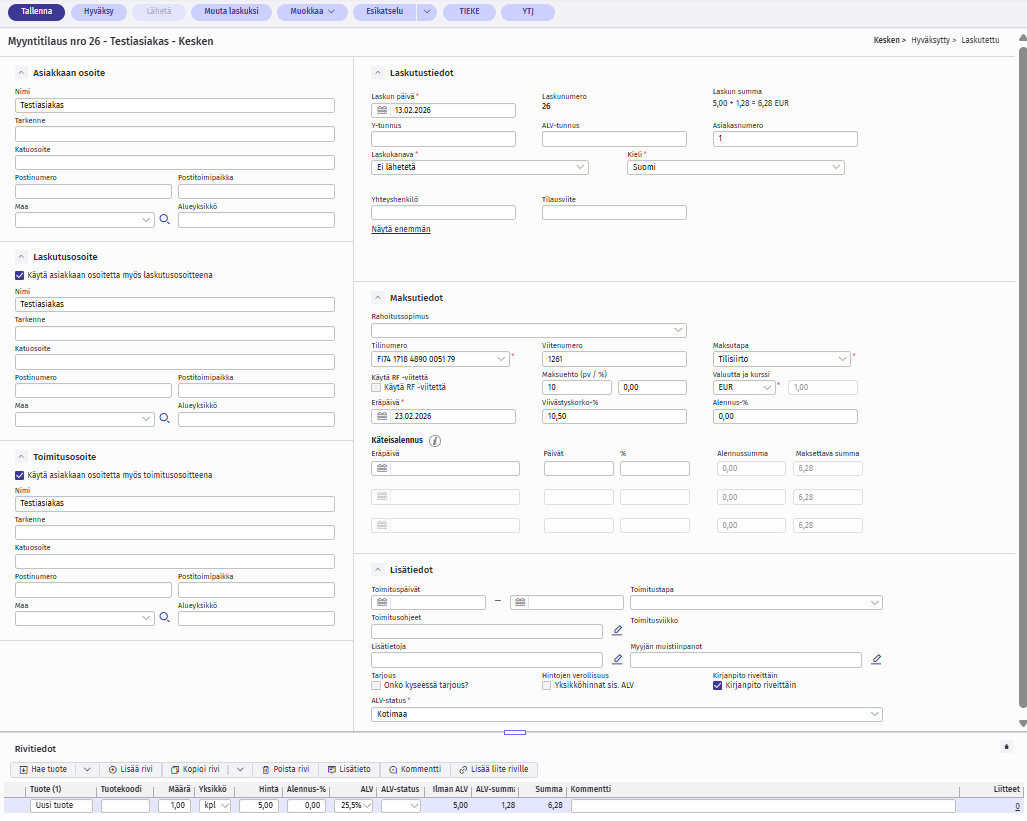This screenshot has width=1027, height=821.
Task: Collapse the Laskutustiedot section
Action: point(377,73)
